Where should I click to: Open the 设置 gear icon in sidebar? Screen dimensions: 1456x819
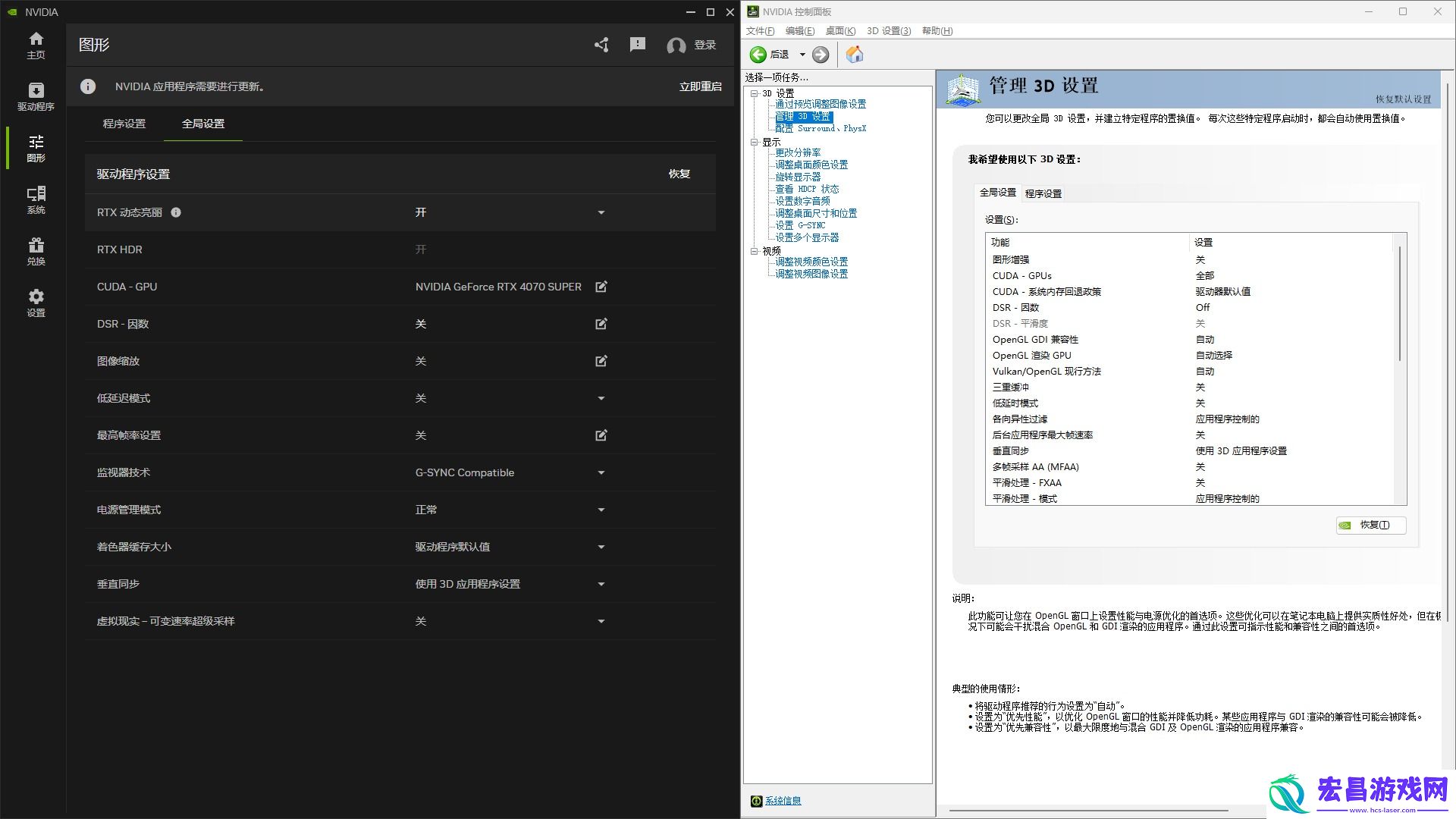(36, 297)
